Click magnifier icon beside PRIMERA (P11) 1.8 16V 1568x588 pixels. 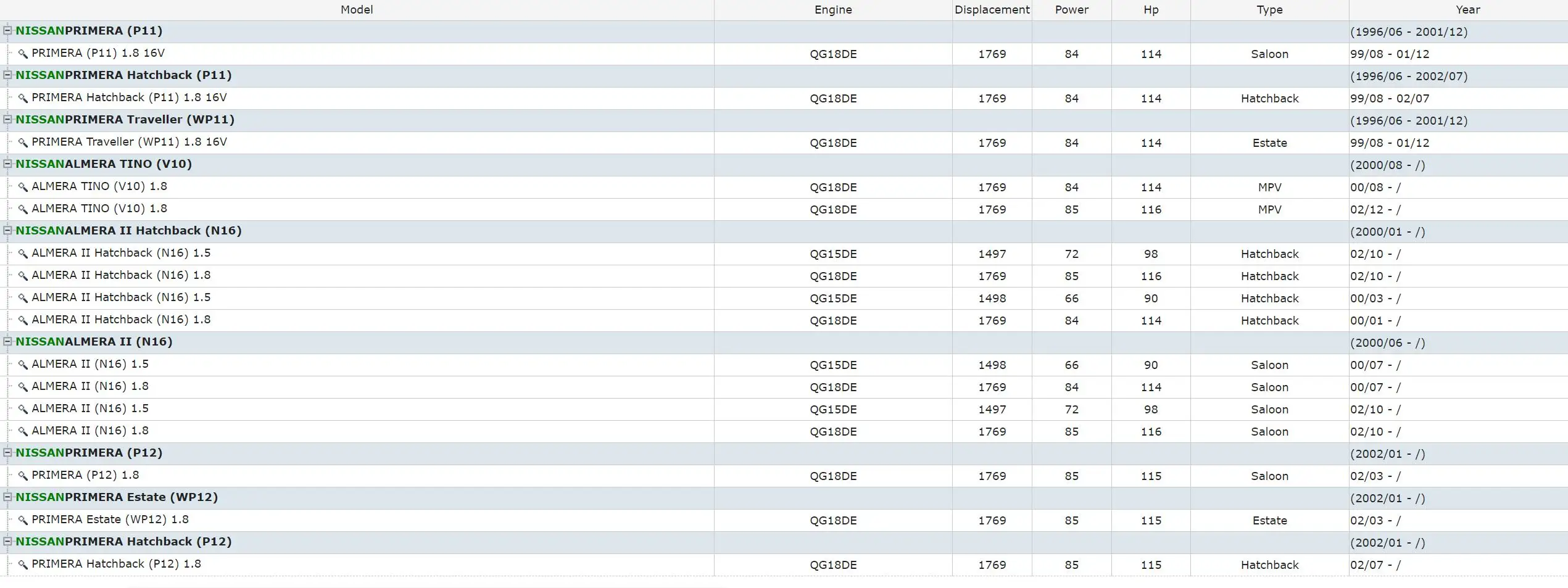(23, 54)
